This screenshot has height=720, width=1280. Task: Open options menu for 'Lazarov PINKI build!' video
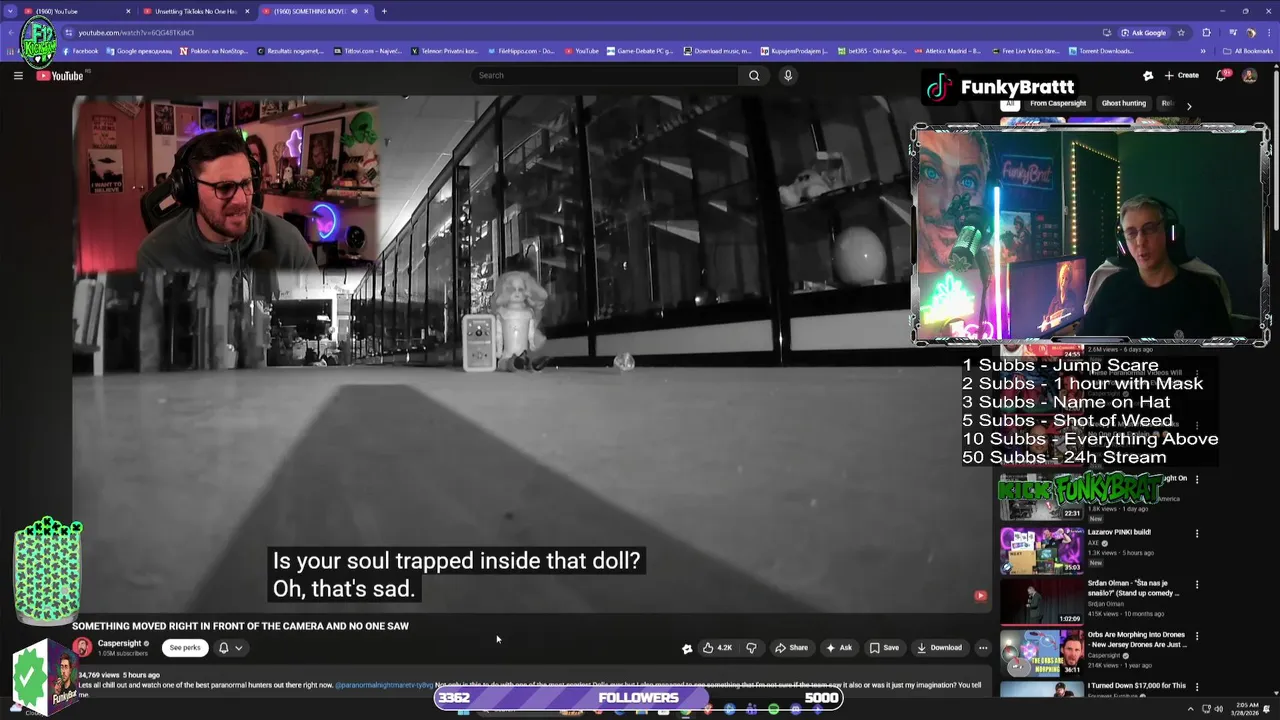[x=1197, y=534]
